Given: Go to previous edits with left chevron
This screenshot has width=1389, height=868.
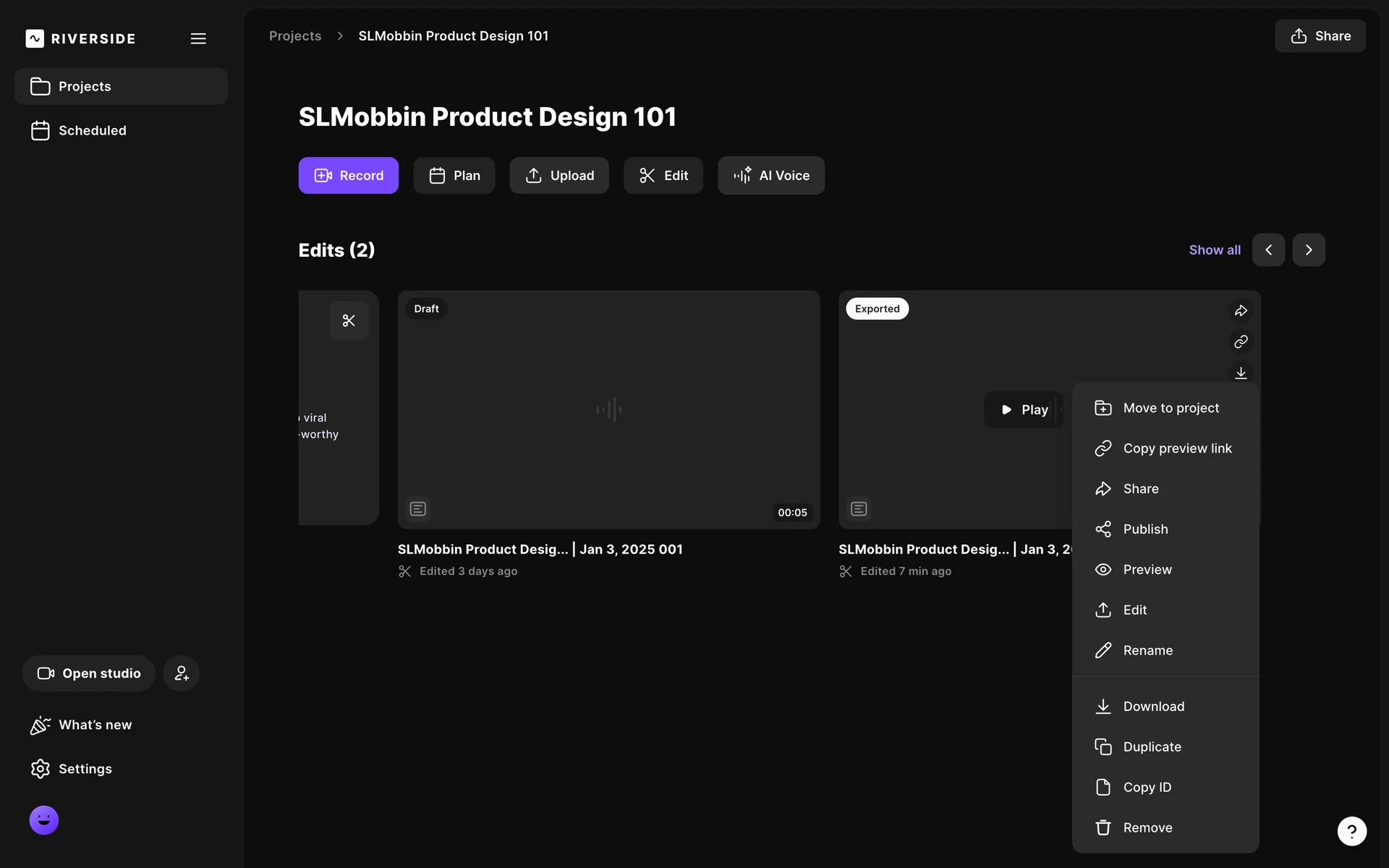Looking at the screenshot, I should tap(1268, 250).
